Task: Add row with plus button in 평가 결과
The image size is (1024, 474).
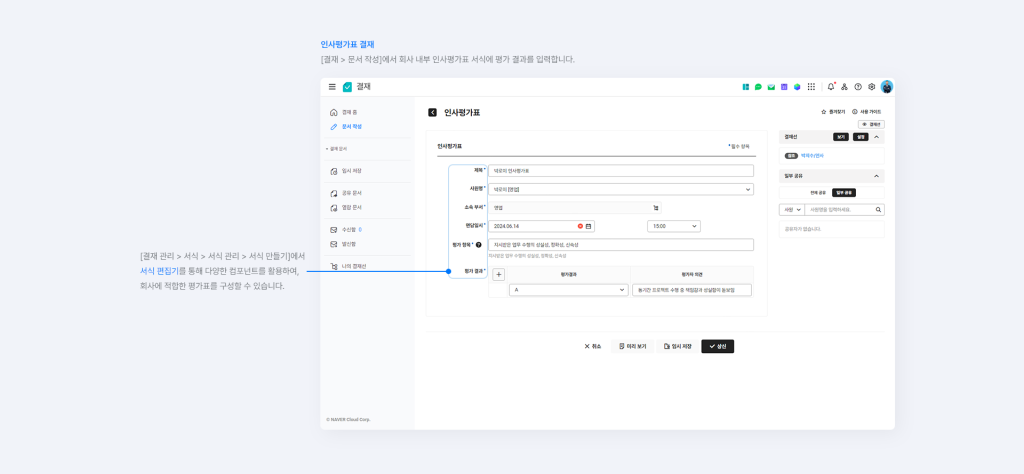Action: point(498,275)
